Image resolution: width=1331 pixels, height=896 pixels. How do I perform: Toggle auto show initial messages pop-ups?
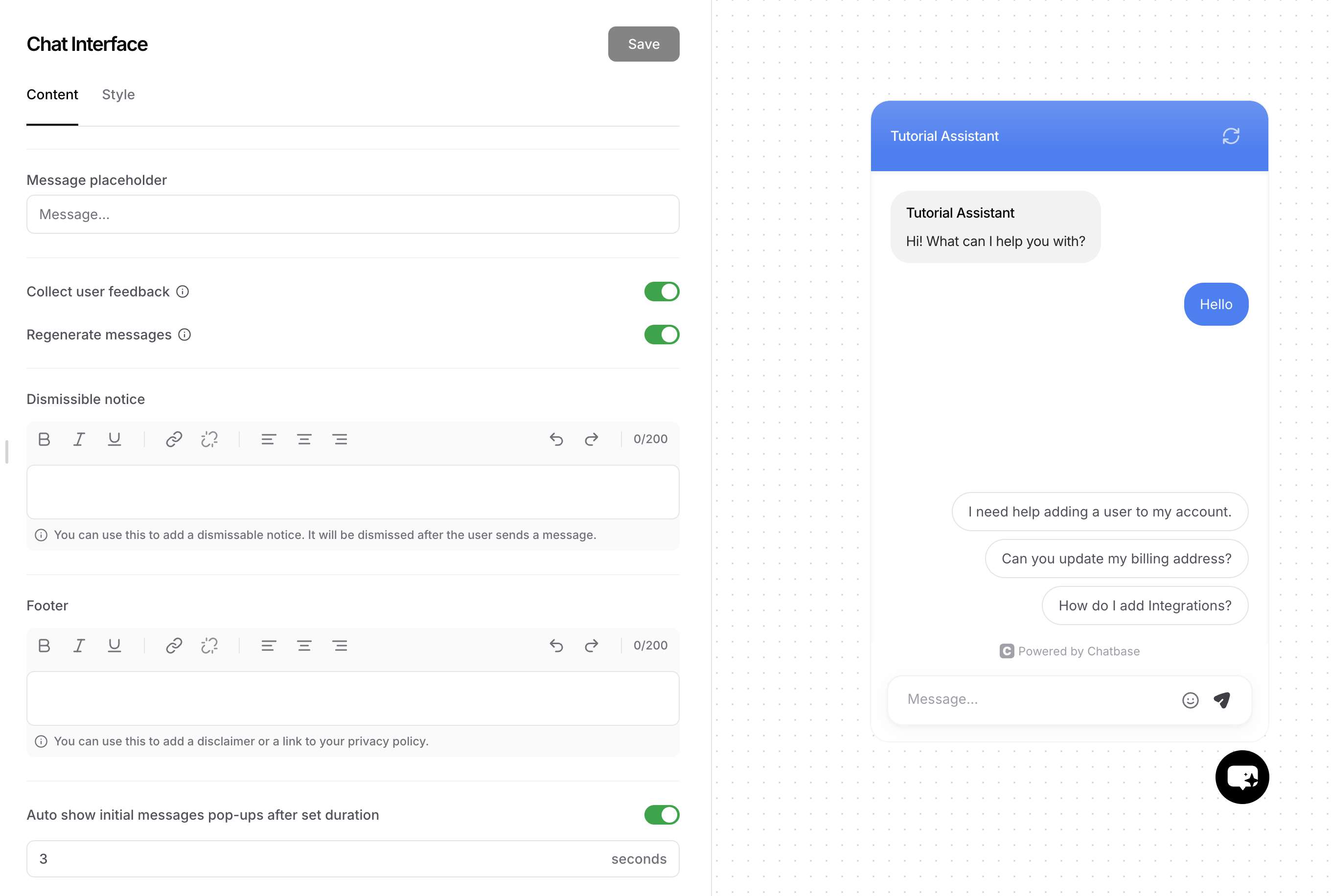point(662,814)
